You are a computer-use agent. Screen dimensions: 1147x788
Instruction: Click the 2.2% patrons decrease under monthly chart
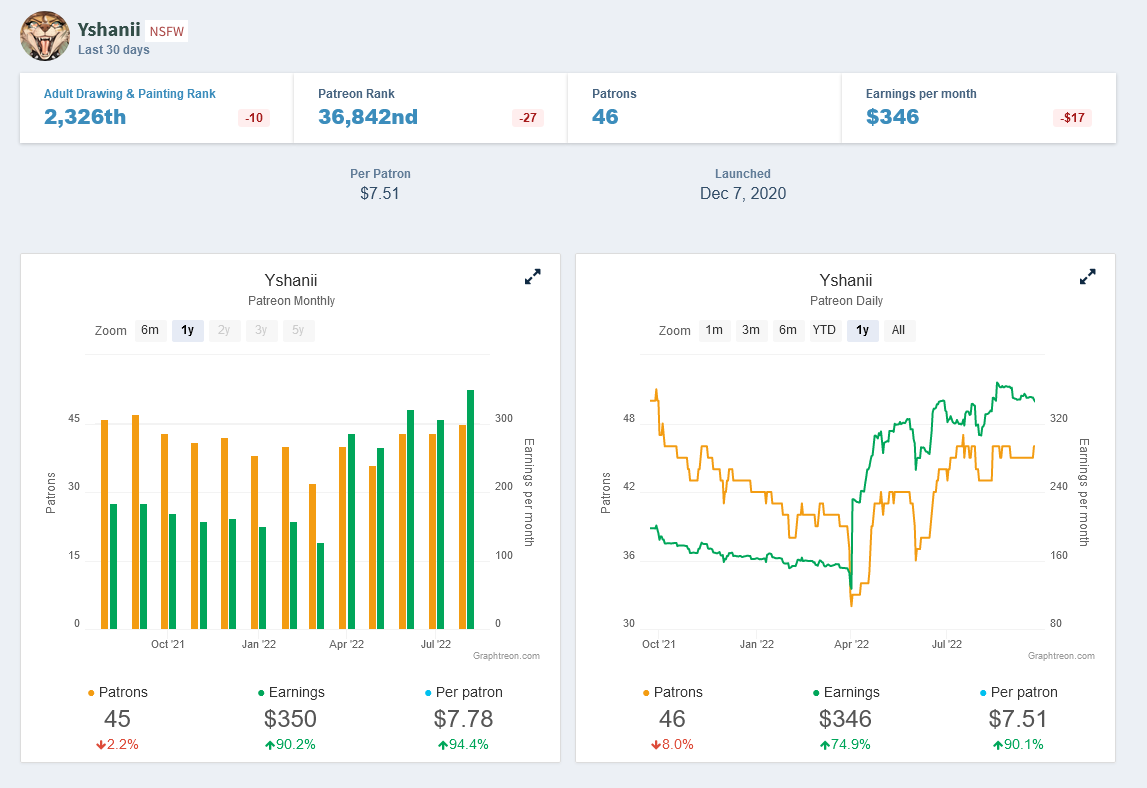click(x=117, y=745)
